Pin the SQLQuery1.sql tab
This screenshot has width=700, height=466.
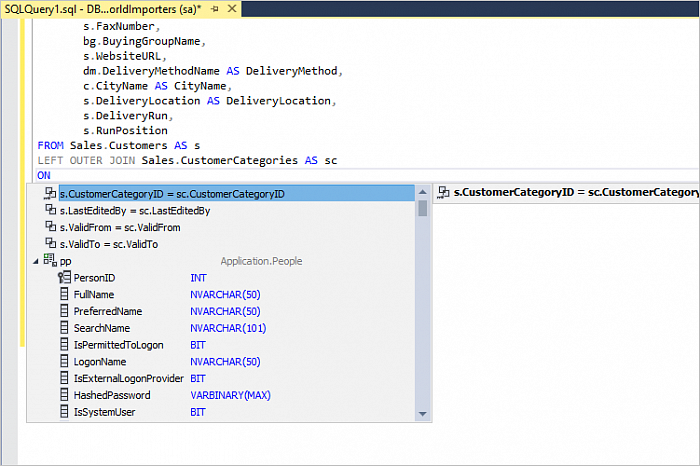tap(214, 8)
